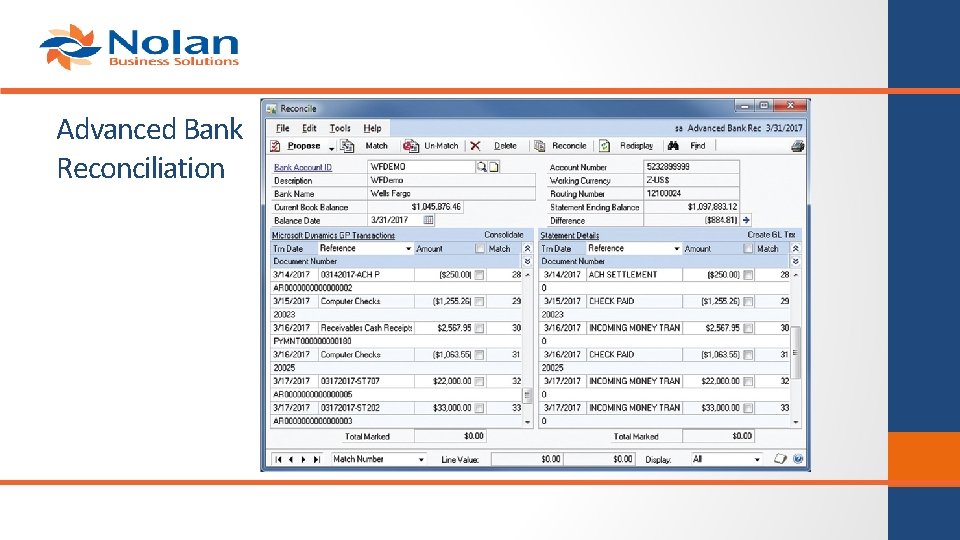Open the Propose button dropdown arrow

(x=331, y=148)
